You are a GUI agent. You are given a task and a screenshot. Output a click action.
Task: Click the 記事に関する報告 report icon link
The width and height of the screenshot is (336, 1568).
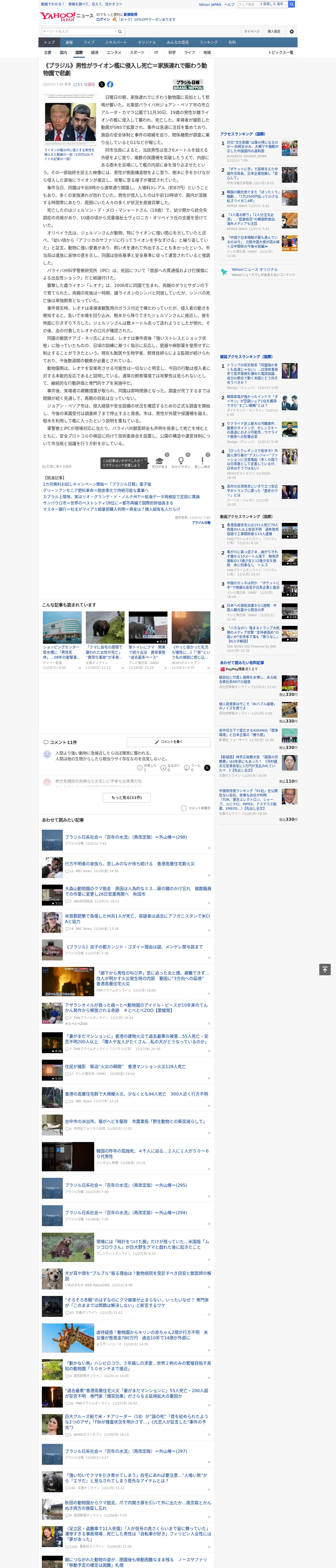point(57,467)
